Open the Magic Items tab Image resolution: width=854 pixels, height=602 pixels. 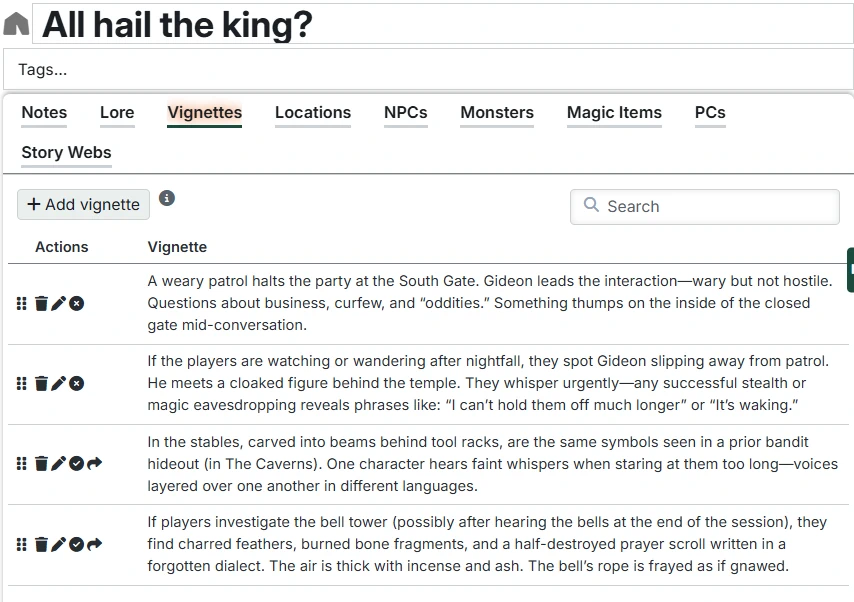point(614,113)
